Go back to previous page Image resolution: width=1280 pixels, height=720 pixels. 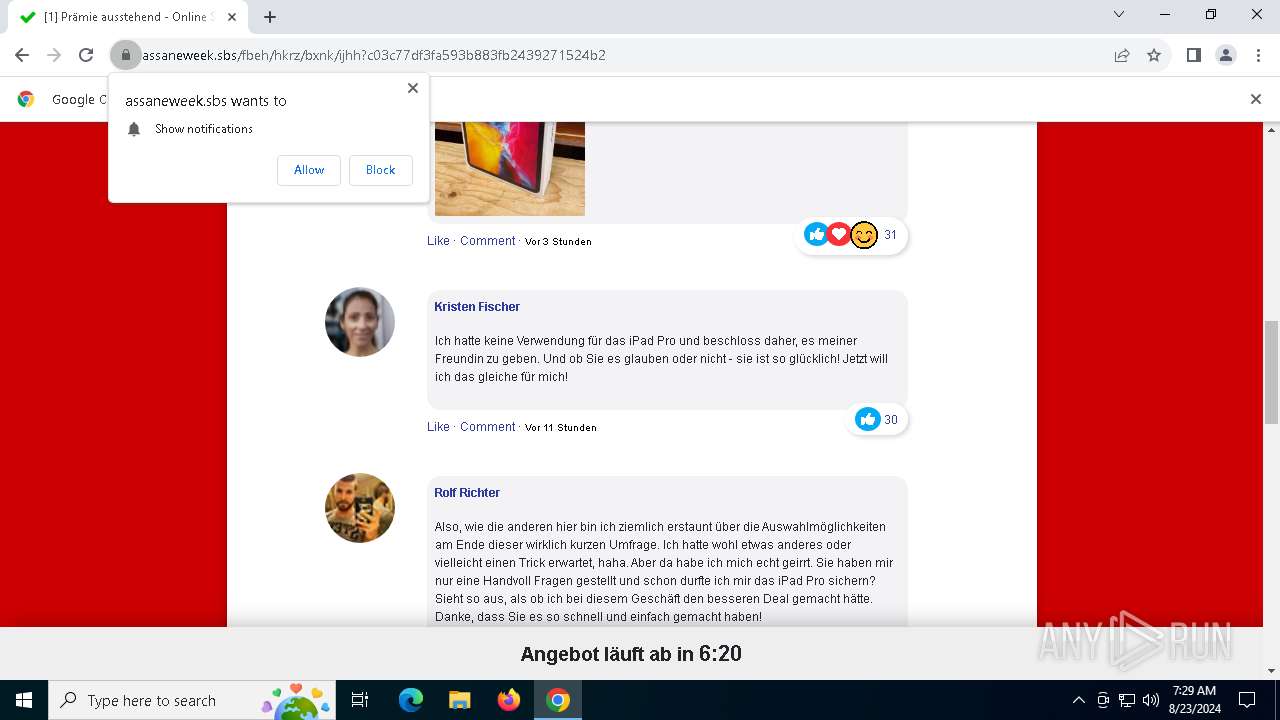click(22, 55)
